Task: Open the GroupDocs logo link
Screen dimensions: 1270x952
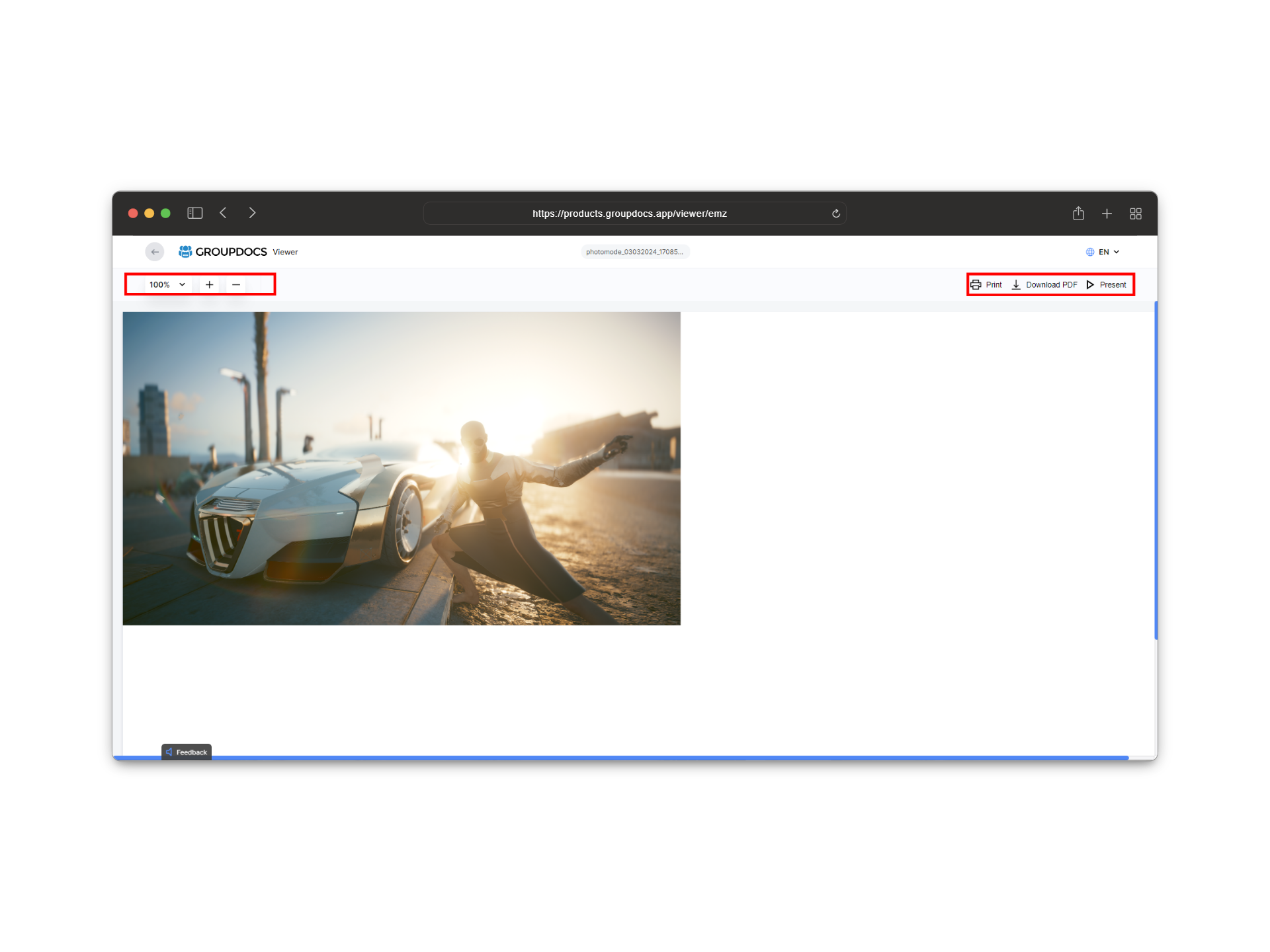Action: pyautogui.click(x=223, y=252)
